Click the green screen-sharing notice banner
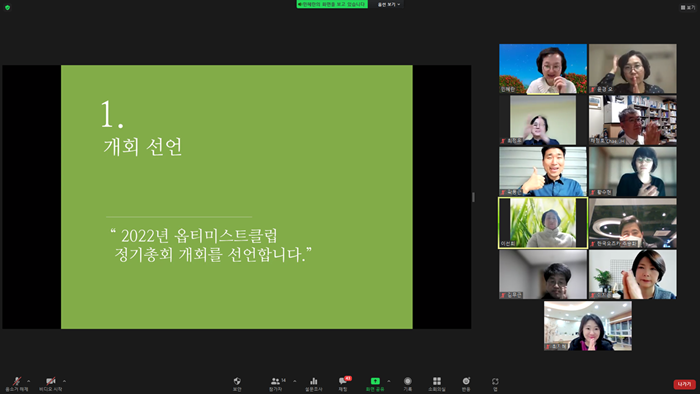The width and height of the screenshot is (700, 394). [x=332, y=4]
